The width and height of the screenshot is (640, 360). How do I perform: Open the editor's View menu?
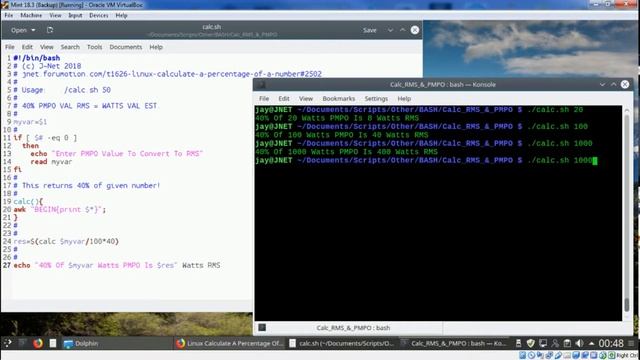pos(47,47)
